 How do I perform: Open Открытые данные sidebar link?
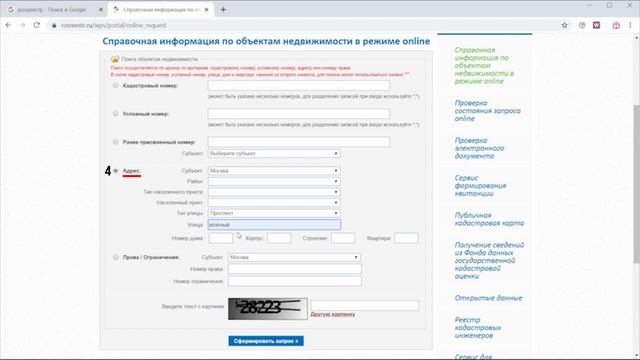coord(488,298)
